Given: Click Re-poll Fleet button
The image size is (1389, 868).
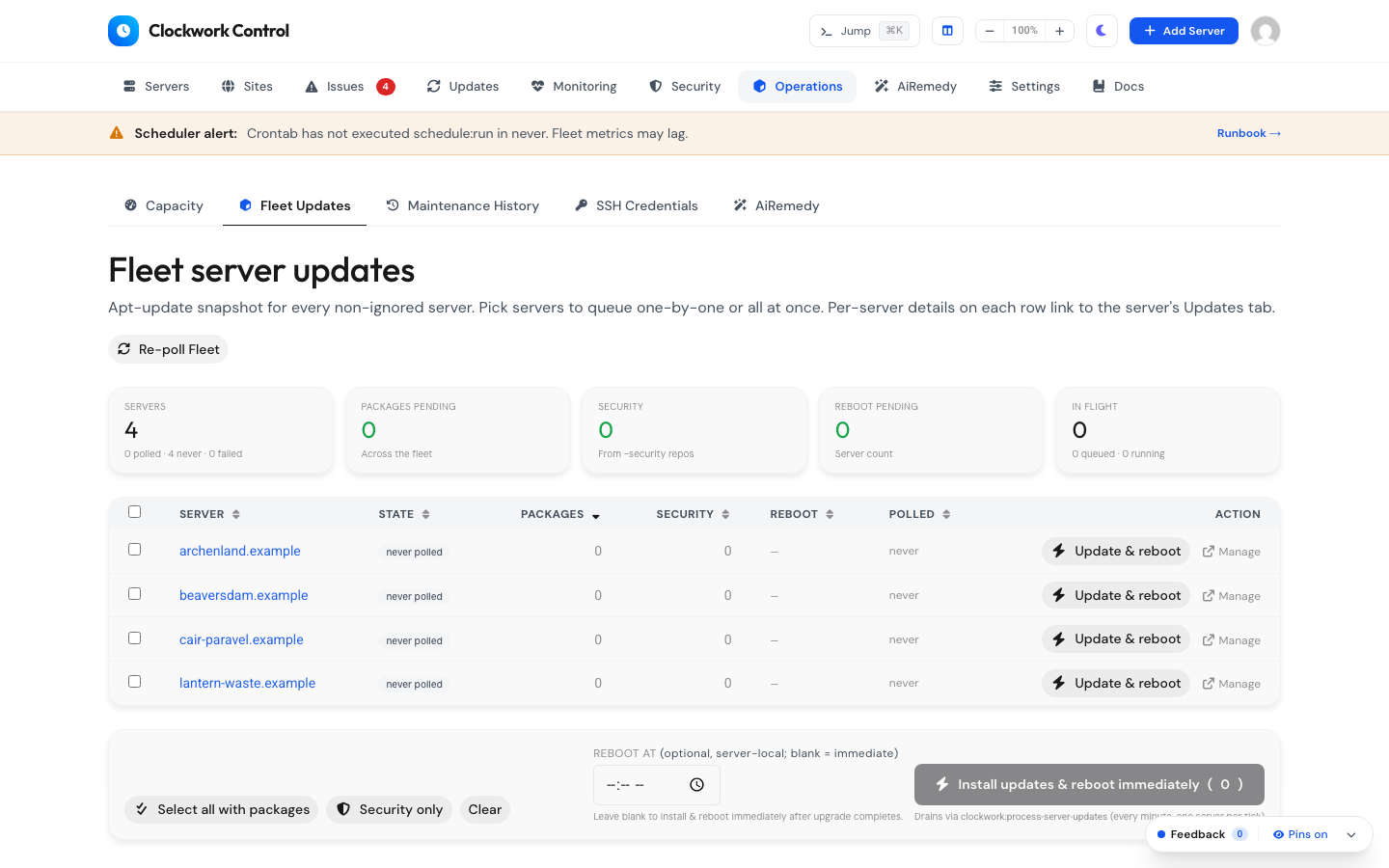Looking at the screenshot, I should [169, 349].
